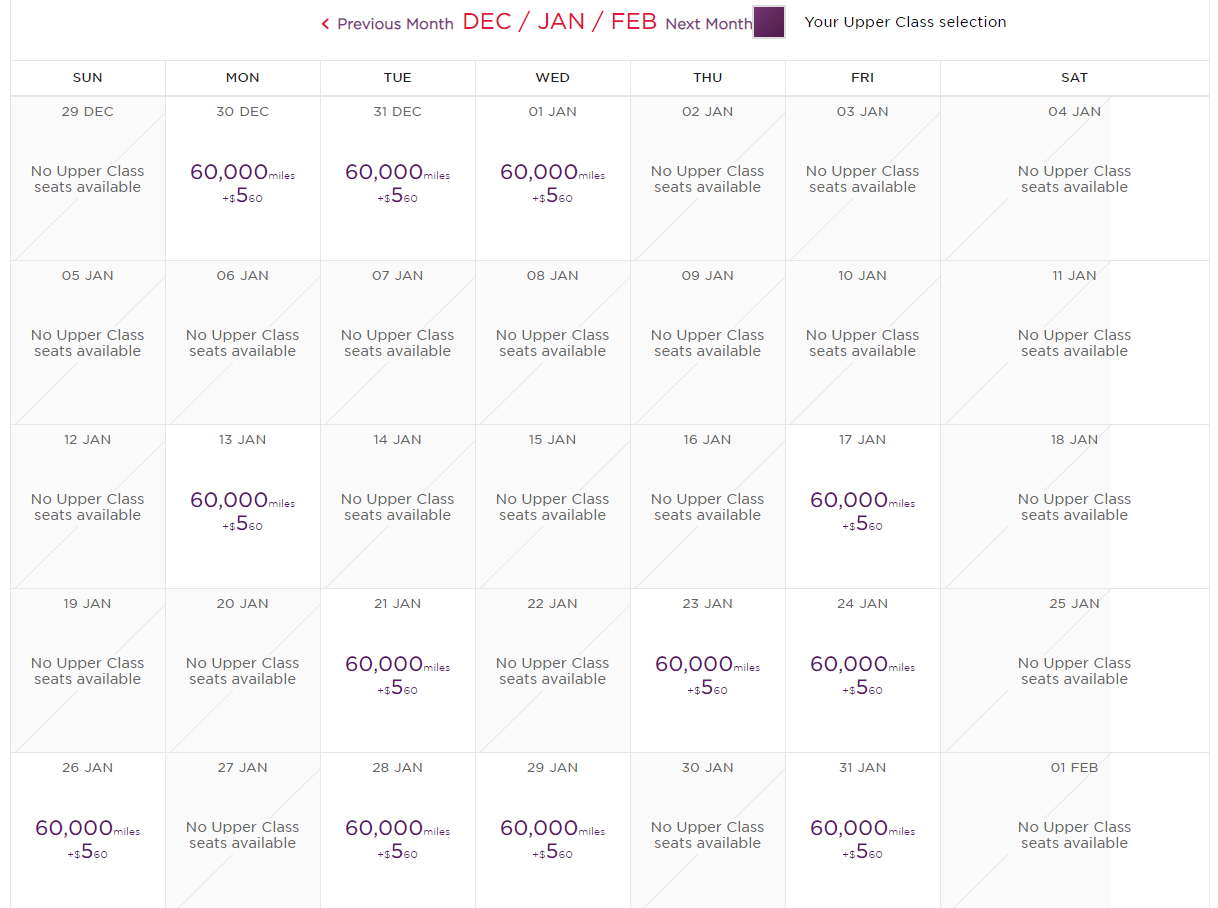Choose 17 JAN 60,000 miles fare
This screenshot has height=908, width=1218.
[x=862, y=508]
